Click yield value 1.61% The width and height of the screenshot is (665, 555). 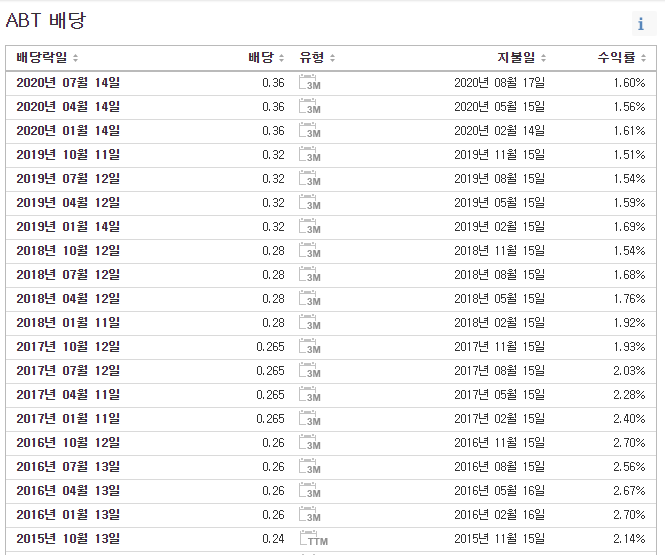coord(629,130)
